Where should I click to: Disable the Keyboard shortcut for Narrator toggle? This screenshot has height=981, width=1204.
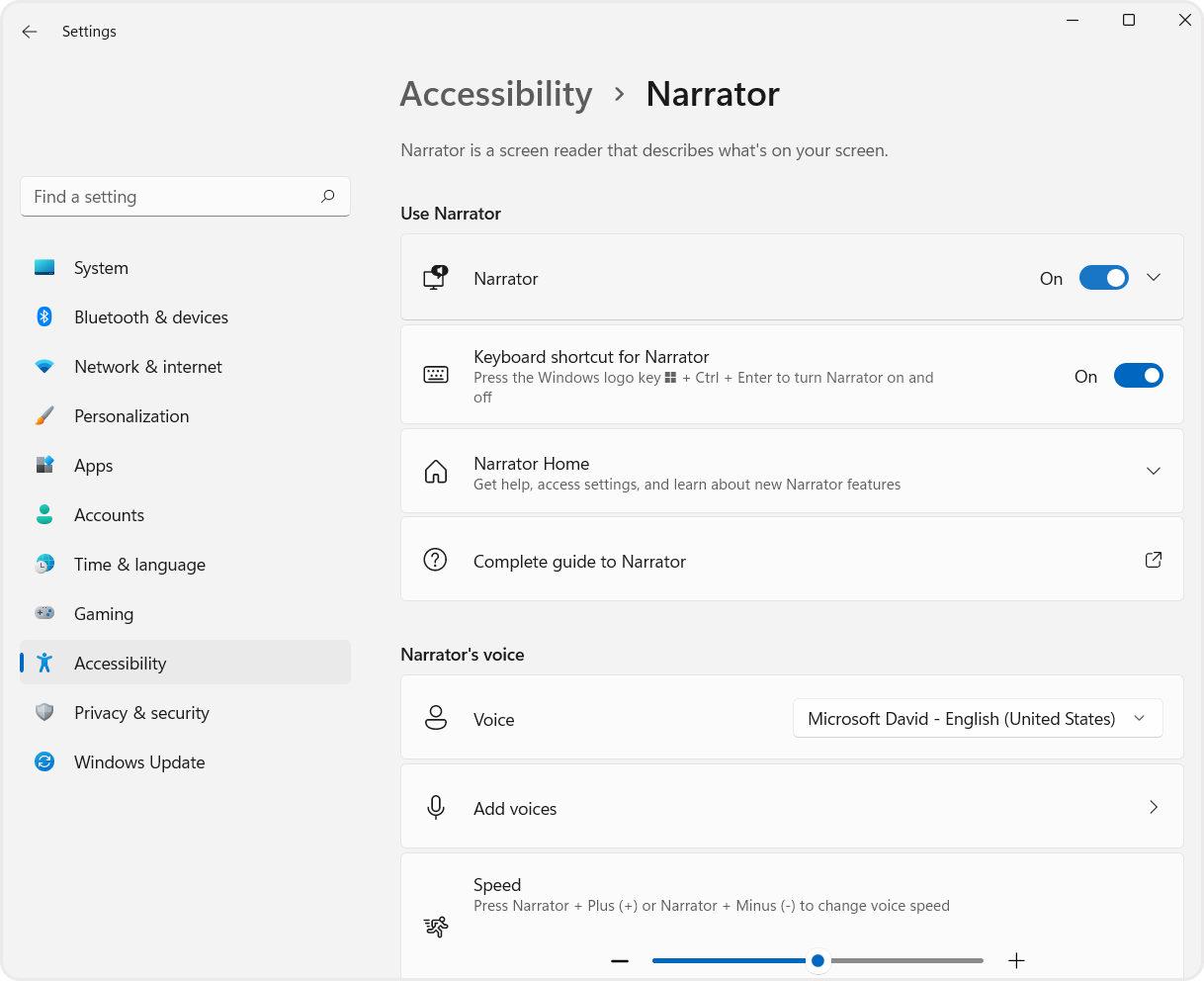click(x=1139, y=375)
